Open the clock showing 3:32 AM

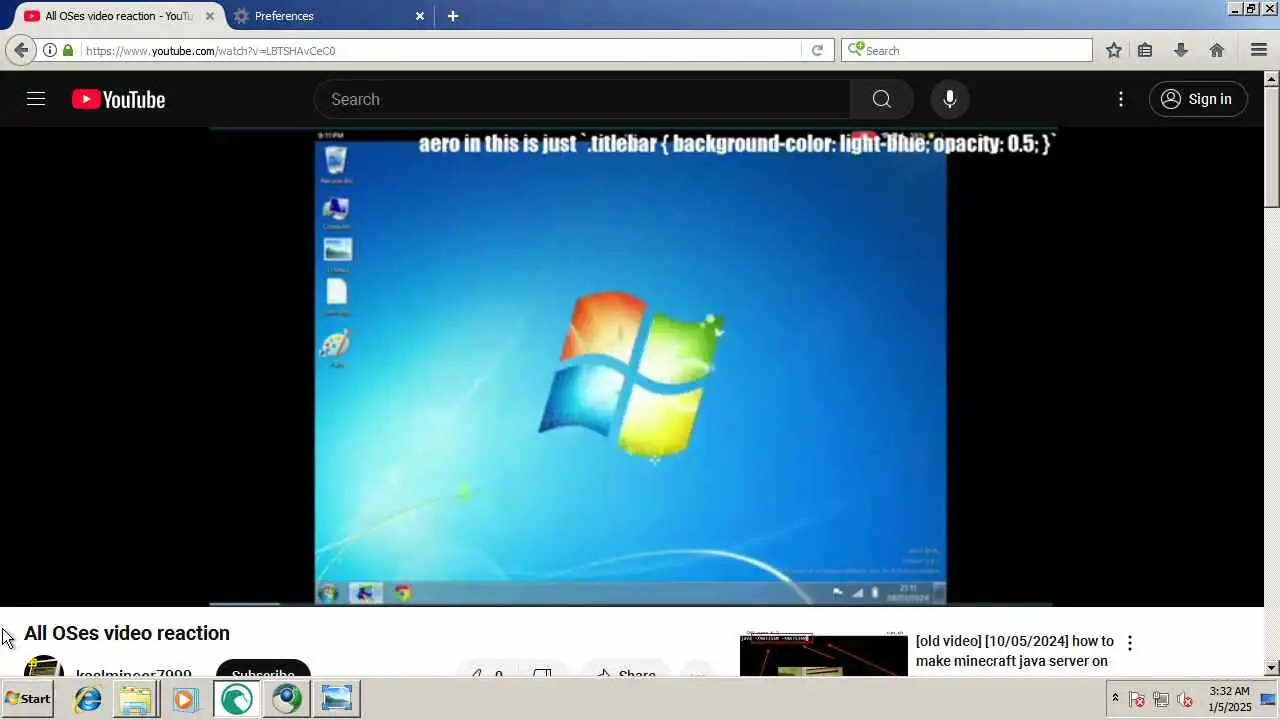(x=1230, y=698)
